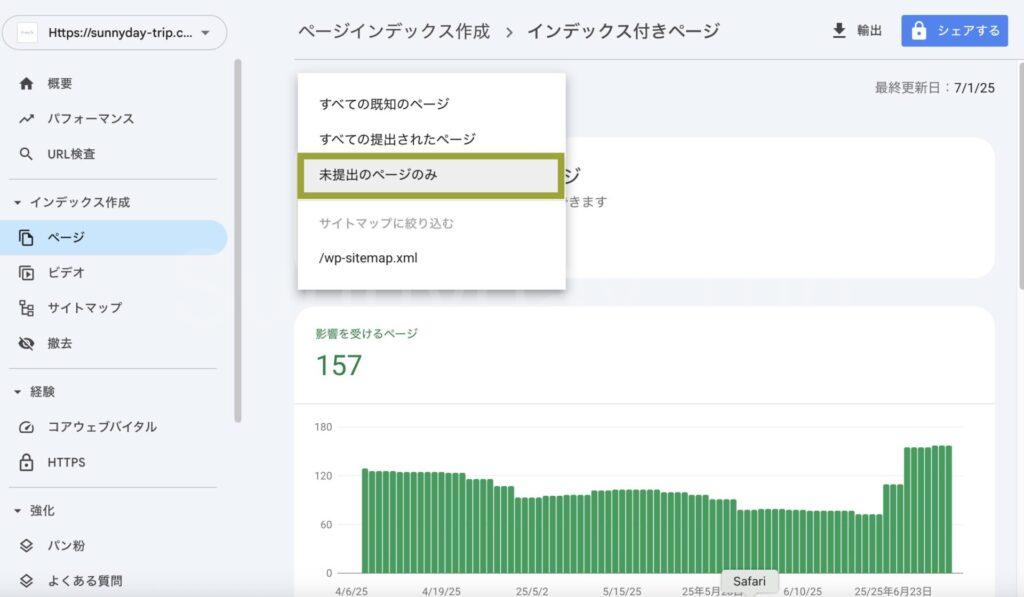Click ページインデックス作成 breadcrumb link
This screenshot has height=597, width=1024.
[394, 31]
